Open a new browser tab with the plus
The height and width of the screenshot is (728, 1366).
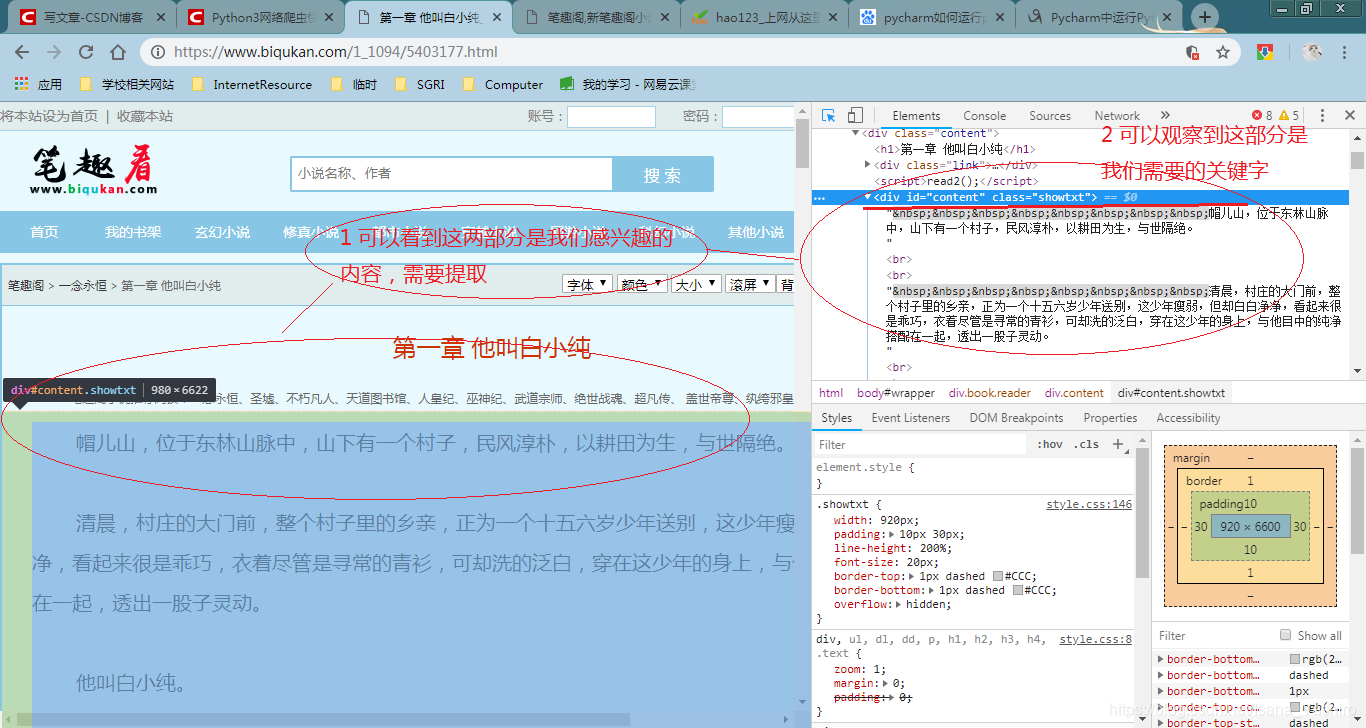tap(1205, 17)
